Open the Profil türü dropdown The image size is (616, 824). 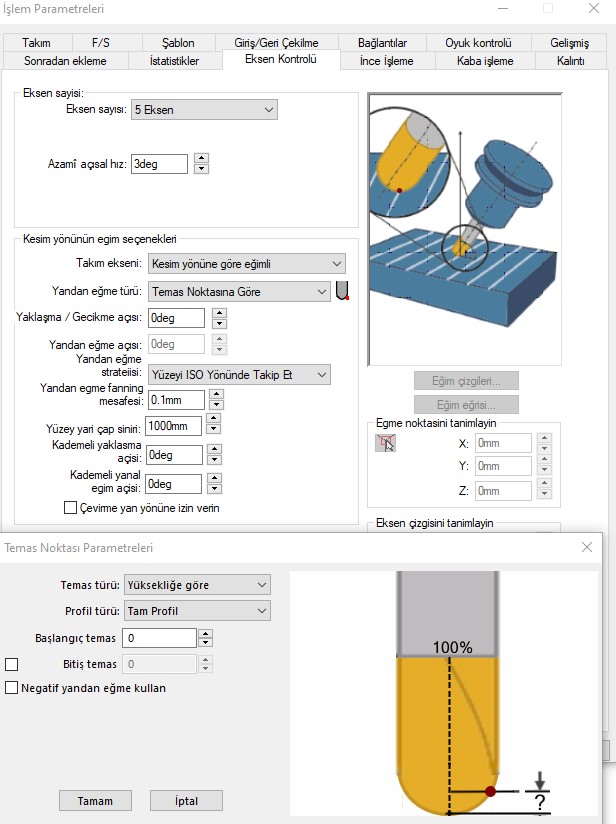pyautogui.click(x=197, y=611)
